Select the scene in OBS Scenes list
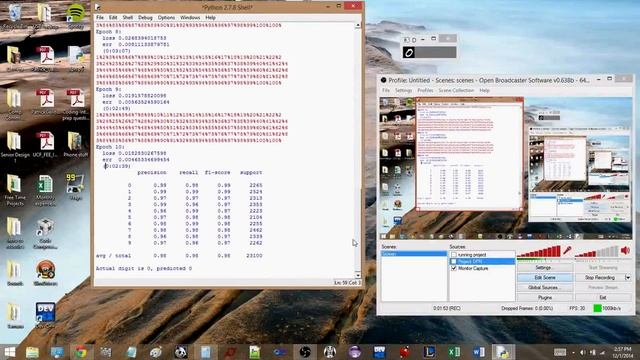Viewport: 640px width, 360px height. [413, 254]
